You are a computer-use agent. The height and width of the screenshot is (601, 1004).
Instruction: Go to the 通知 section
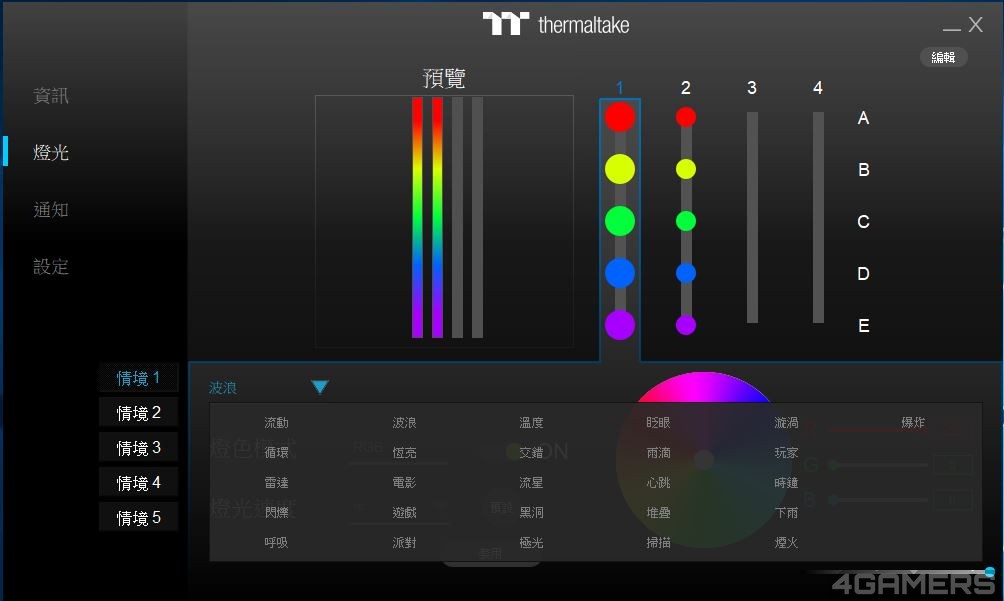click(x=51, y=209)
